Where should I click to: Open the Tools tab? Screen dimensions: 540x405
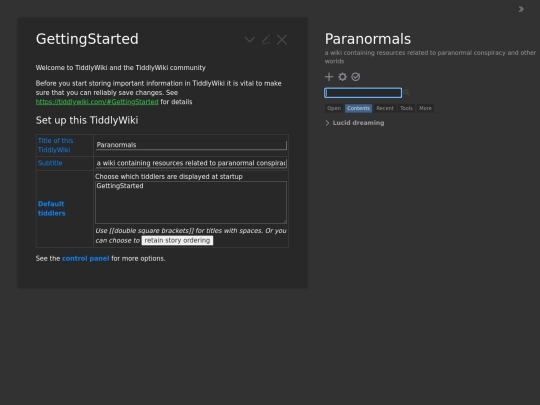tap(406, 108)
